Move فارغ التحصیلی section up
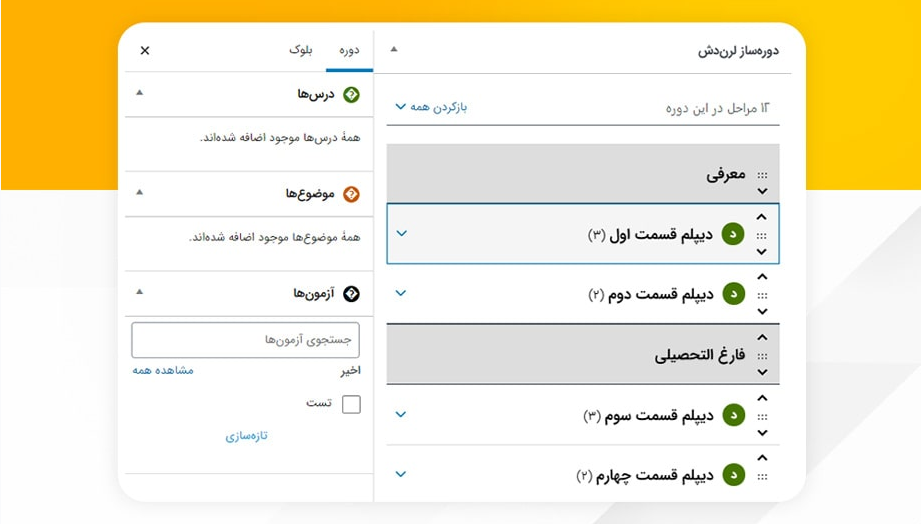 (762, 337)
